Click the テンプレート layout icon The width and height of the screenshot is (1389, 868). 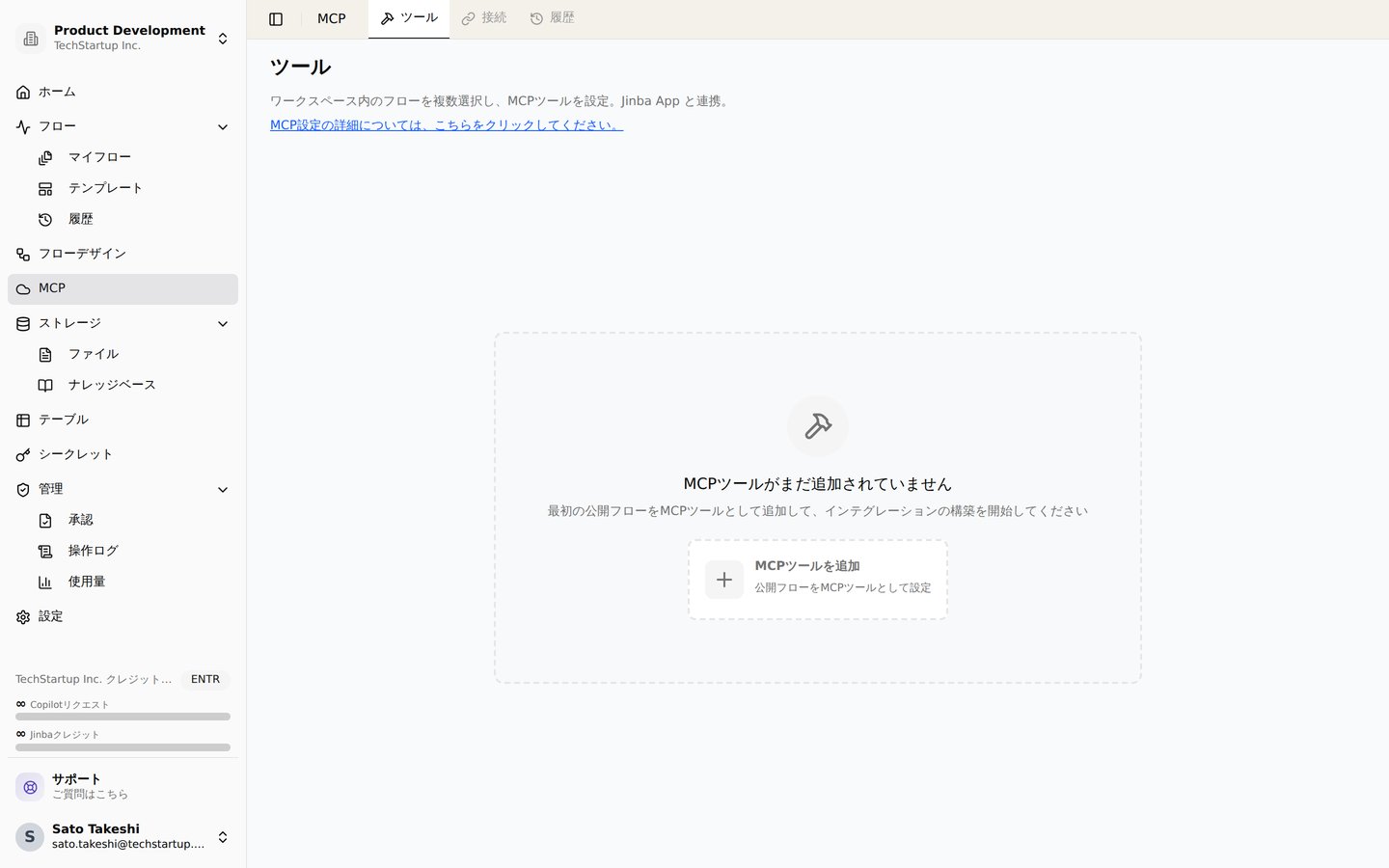45,189
